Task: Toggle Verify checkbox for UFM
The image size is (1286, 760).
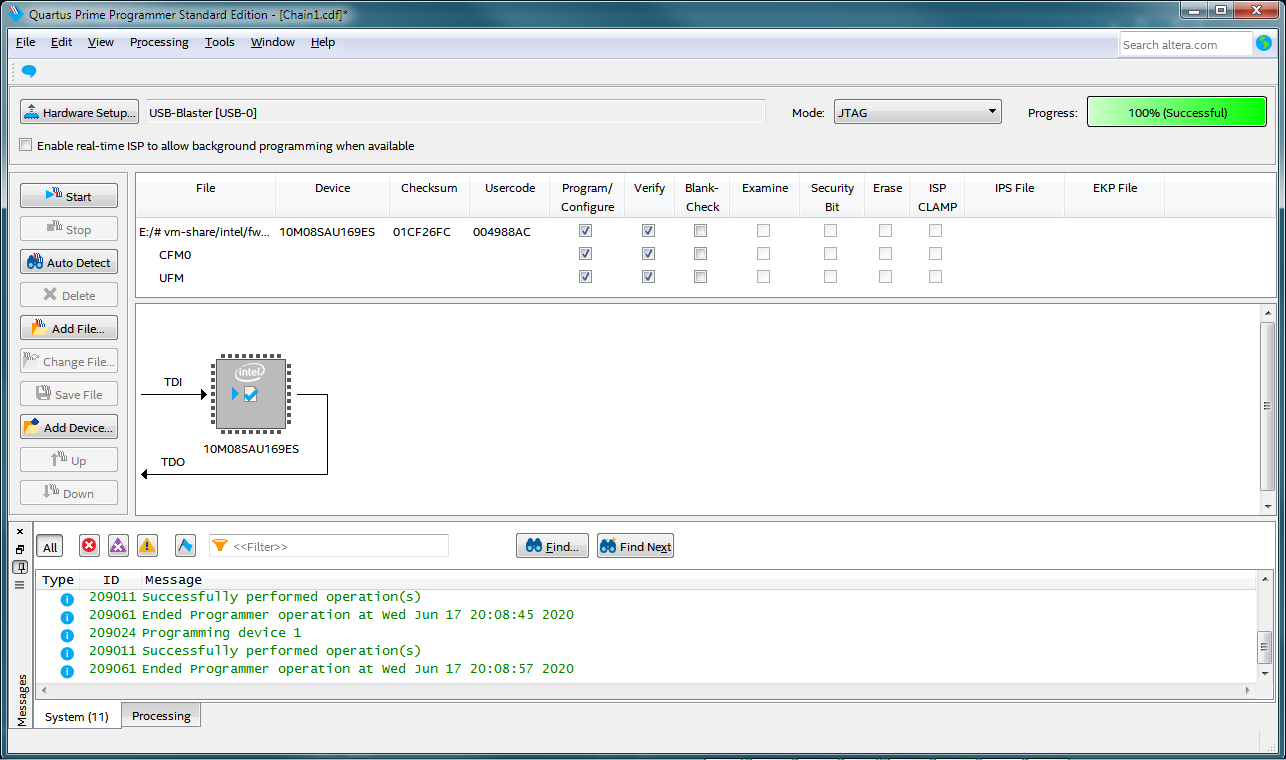Action: coord(649,276)
